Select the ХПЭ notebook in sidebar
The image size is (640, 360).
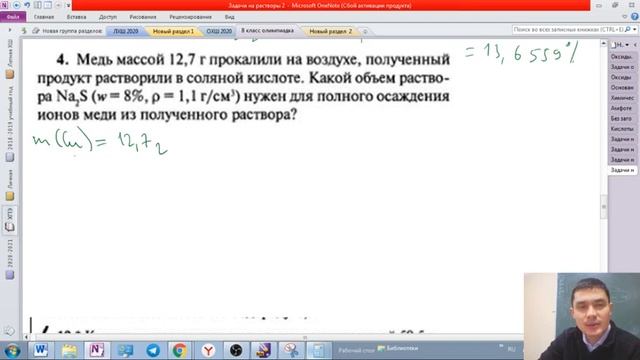tap(10, 220)
